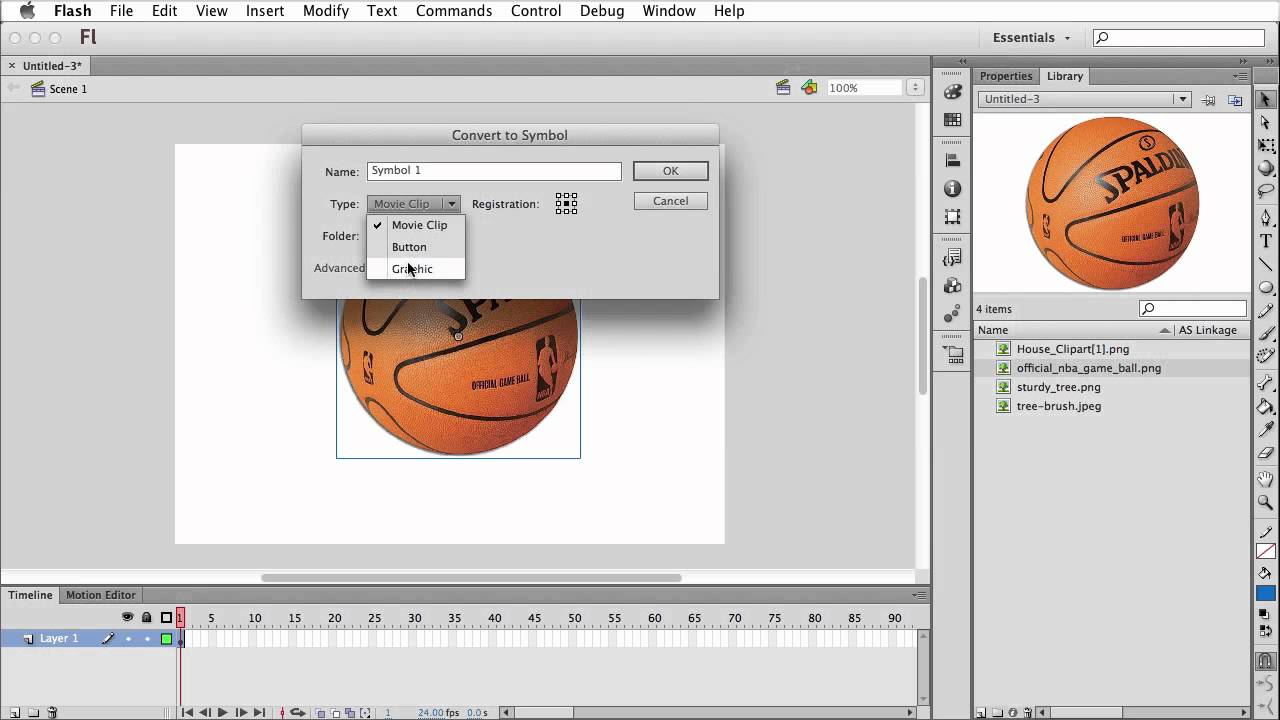Select the Line tool
This screenshot has width=1280, height=720.
coord(1265,264)
